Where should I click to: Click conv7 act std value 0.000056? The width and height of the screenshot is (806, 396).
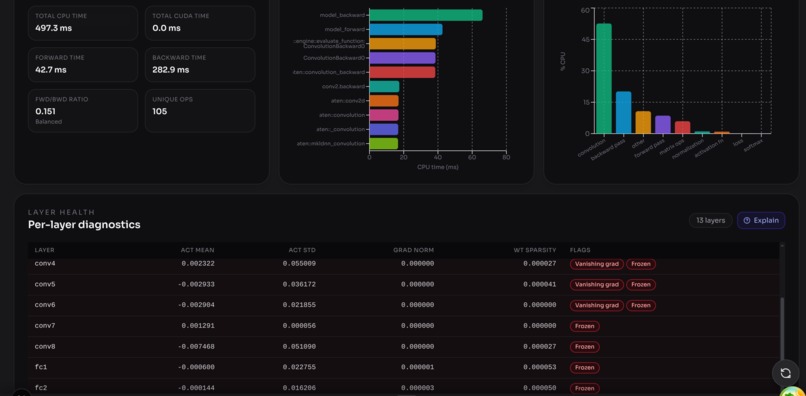coord(299,326)
